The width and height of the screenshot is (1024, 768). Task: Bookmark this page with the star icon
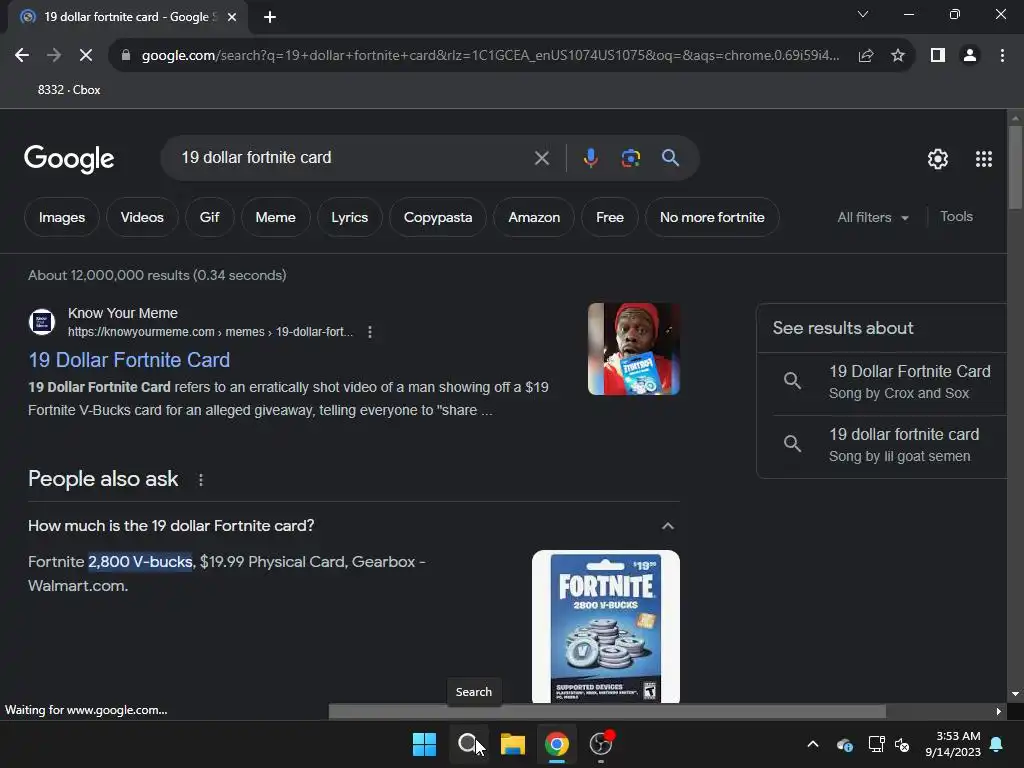(898, 56)
